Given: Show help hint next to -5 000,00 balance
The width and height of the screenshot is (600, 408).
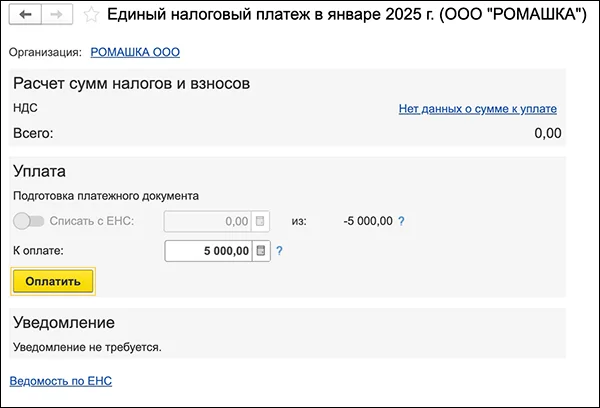Looking at the screenshot, I should pos(402,221).
